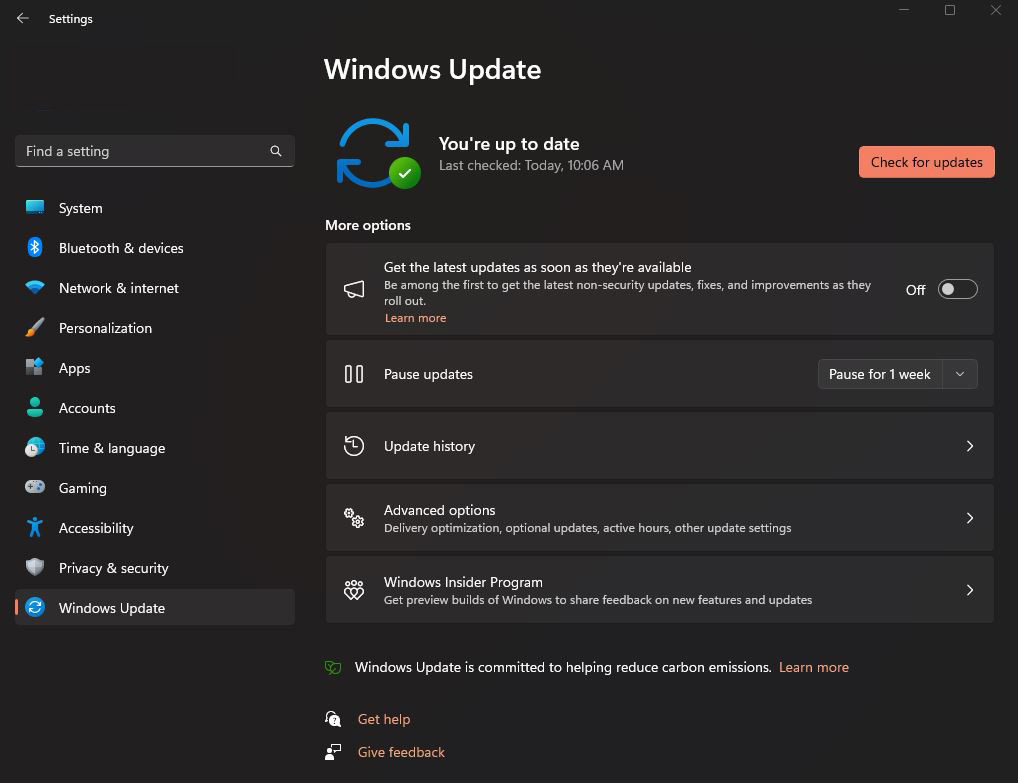Open the Get help link
This screenshot has width=1018, height=783.
tap(384, 719)
